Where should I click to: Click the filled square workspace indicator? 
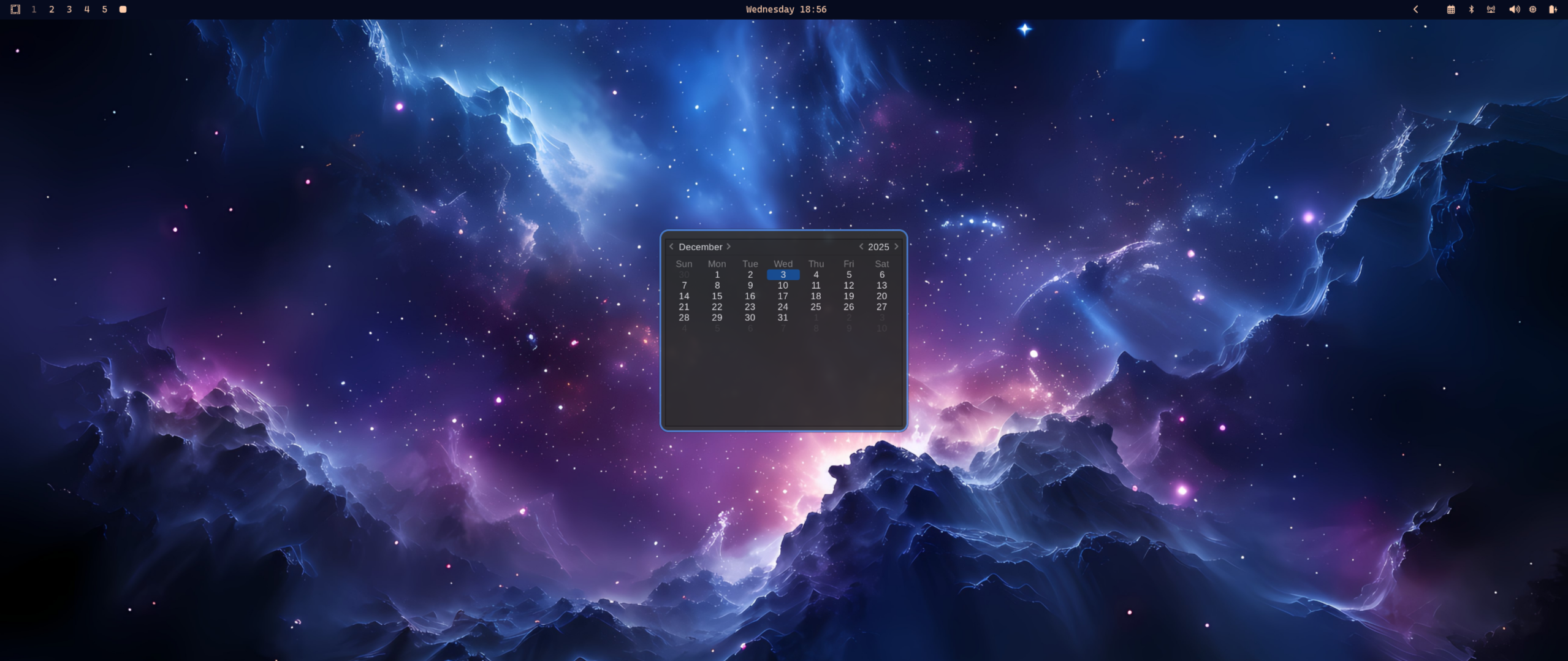123,9
